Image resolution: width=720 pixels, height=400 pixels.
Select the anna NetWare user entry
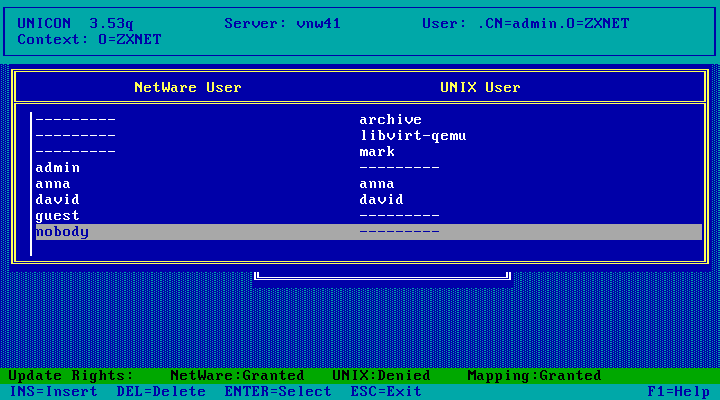click(x=53, y=184)
